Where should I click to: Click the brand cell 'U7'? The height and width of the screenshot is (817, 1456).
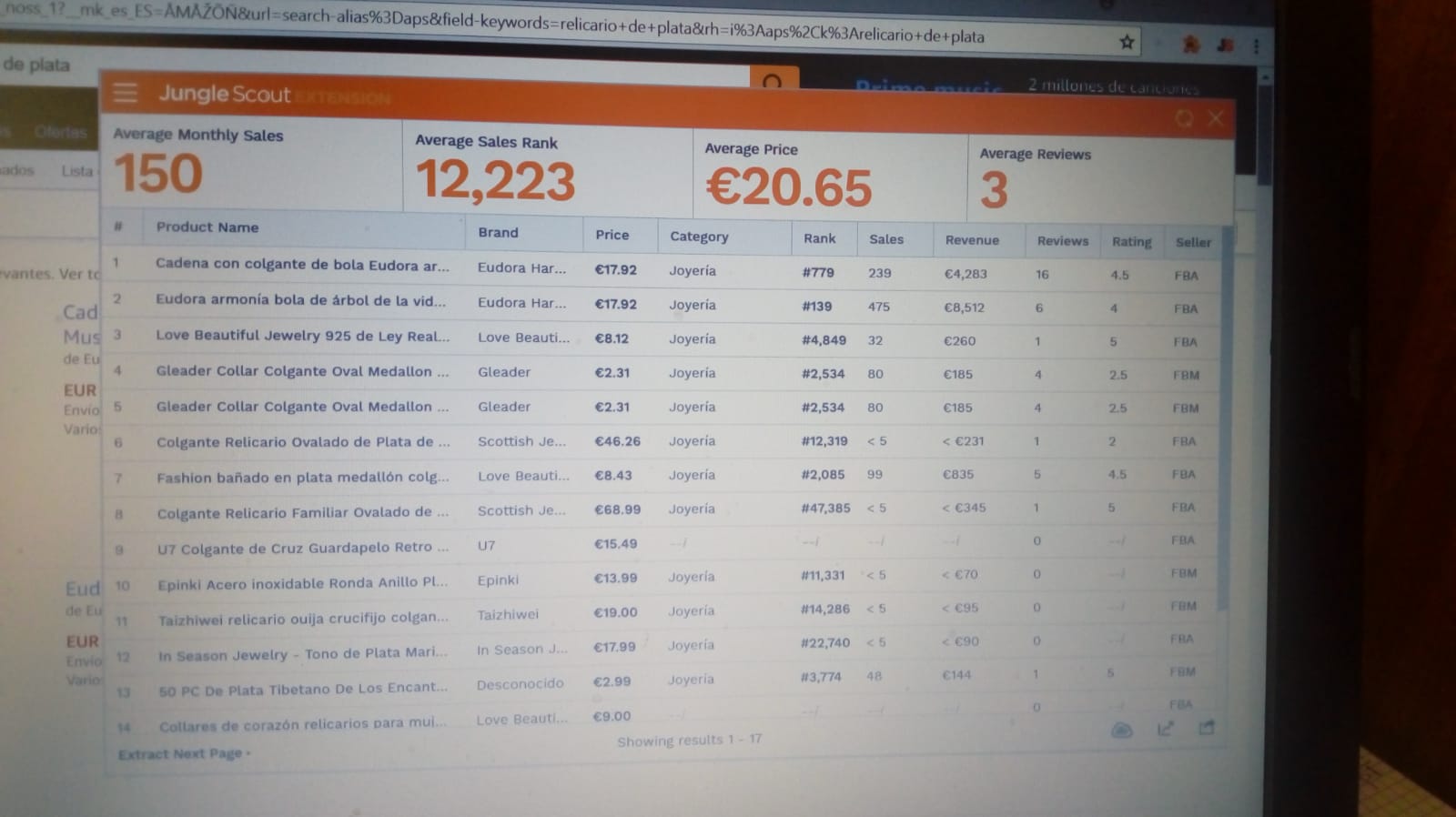[487, 545]
